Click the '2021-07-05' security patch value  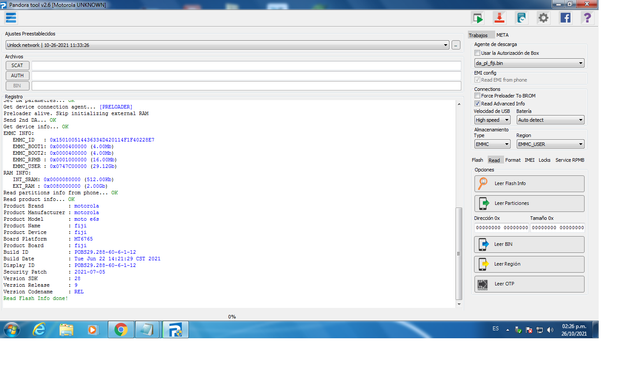pyautogui.click(x=89, y=272)
